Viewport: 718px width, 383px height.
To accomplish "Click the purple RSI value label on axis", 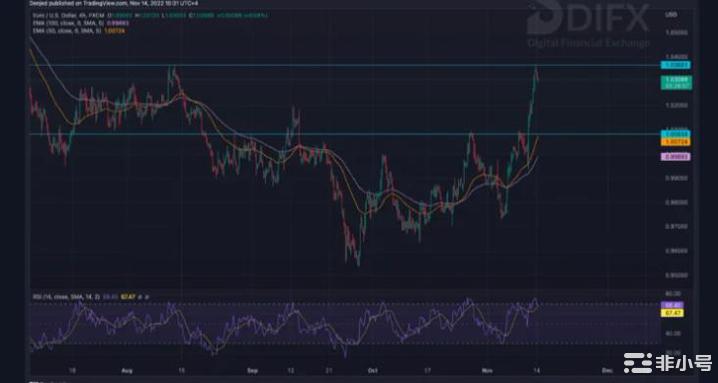I will [672, 305].
